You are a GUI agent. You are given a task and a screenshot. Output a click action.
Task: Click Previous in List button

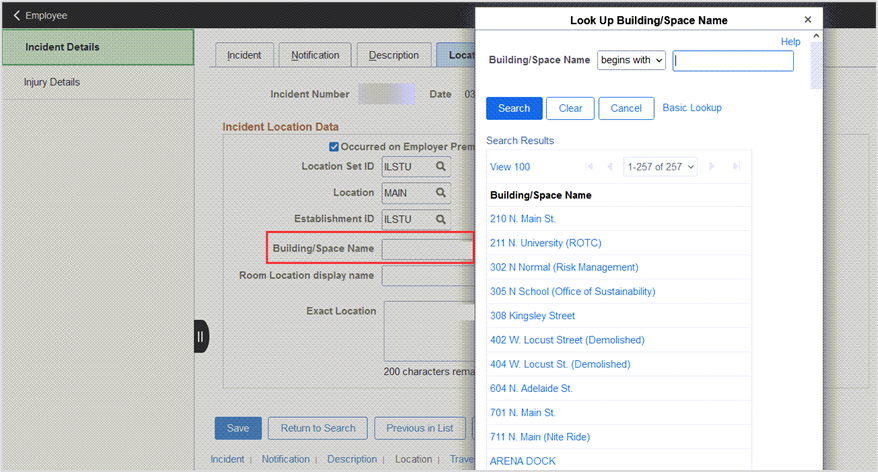coord(419,428)
